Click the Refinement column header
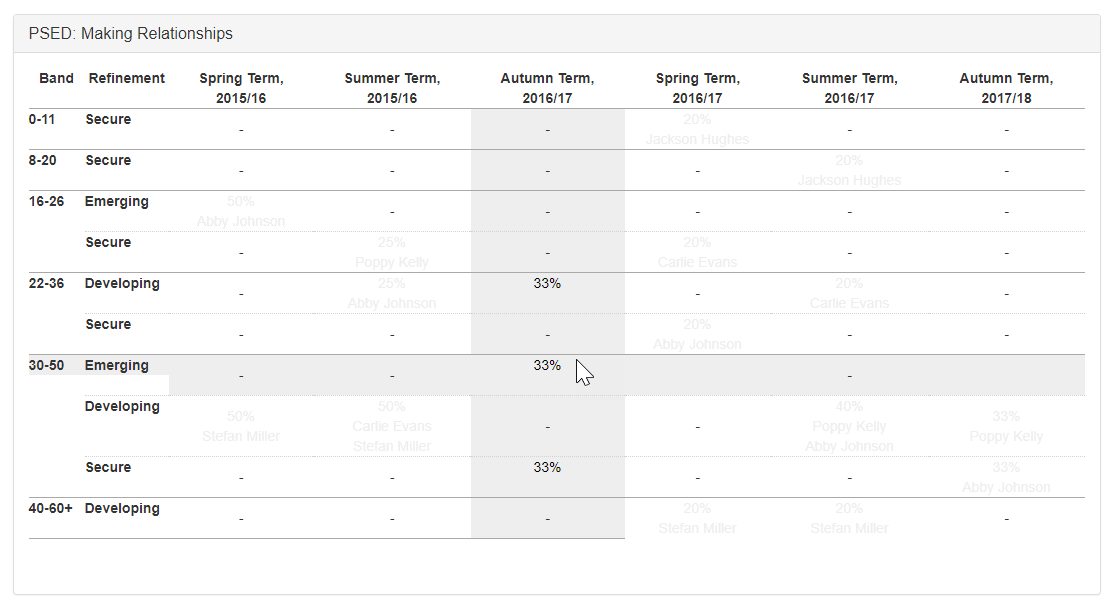Image resolution: width=1110 pixels, height=610 pixels. 127,78
